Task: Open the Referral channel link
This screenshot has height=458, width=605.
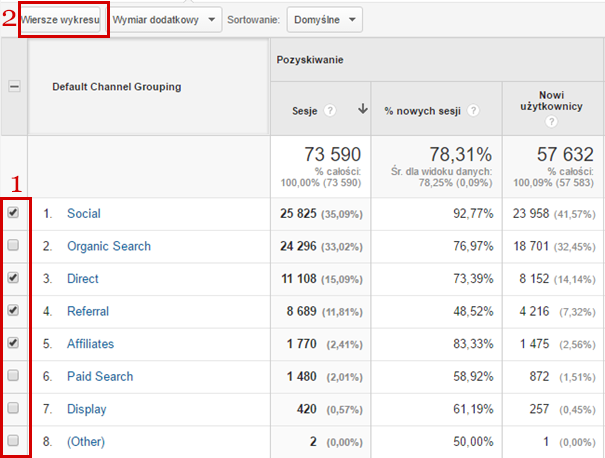Action: click(x=88, y=311)
